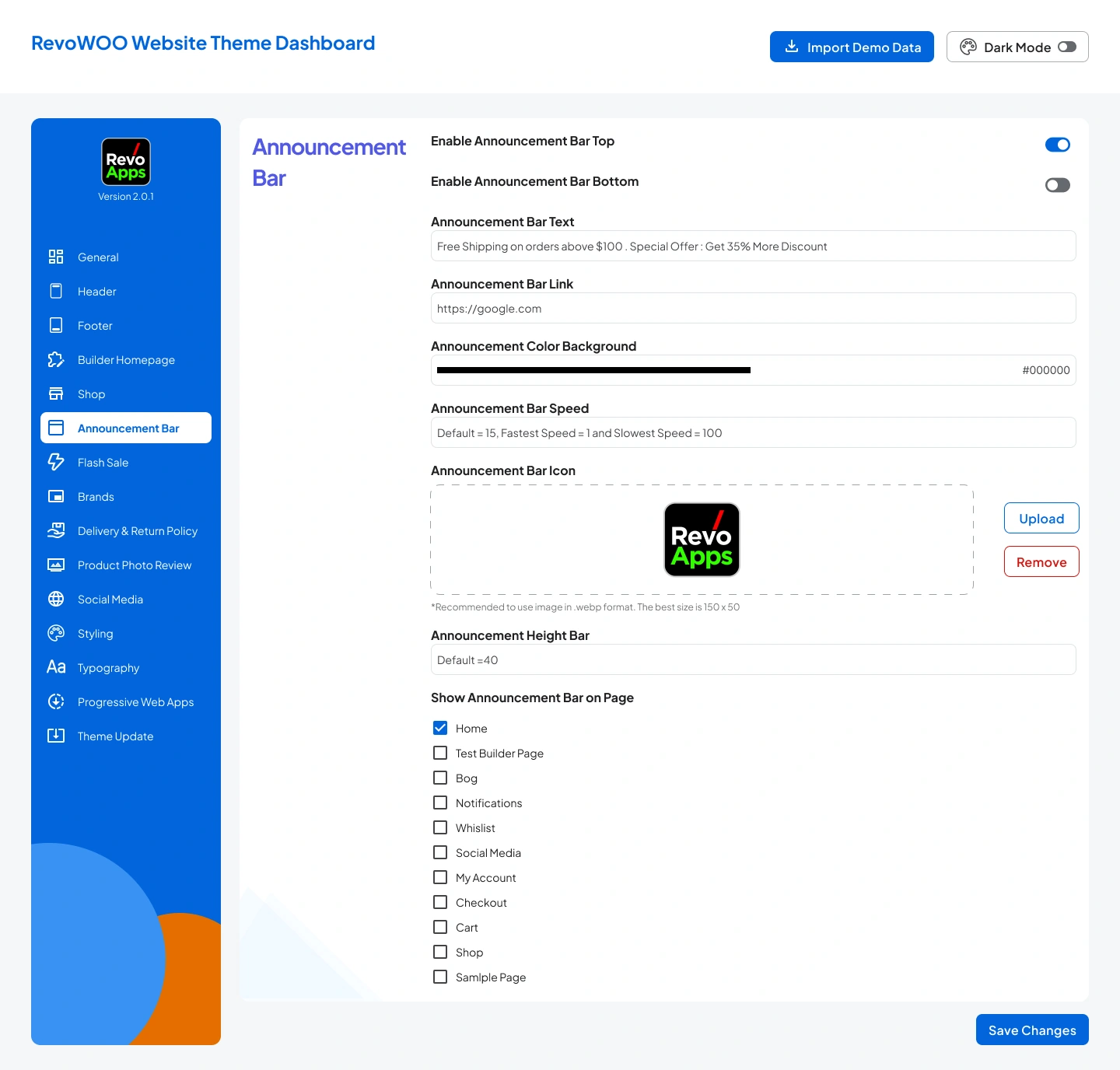The height and width of the screenshot is (1070, 1120).
Task: Check the Notifications page checkbox
Action: (440, 802)
